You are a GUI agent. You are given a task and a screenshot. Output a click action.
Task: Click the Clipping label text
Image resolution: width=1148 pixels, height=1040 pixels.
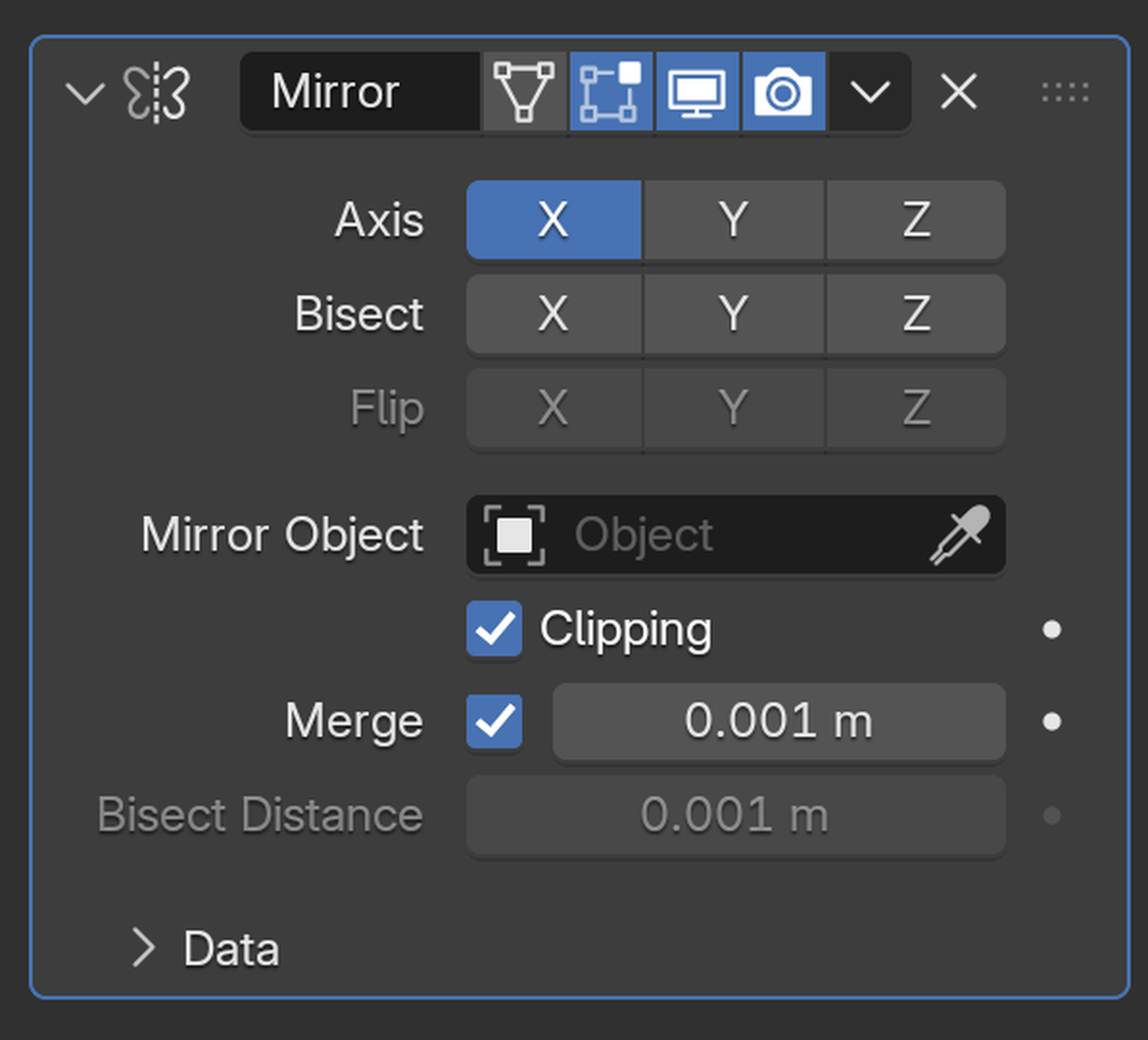tap(626, 630)
